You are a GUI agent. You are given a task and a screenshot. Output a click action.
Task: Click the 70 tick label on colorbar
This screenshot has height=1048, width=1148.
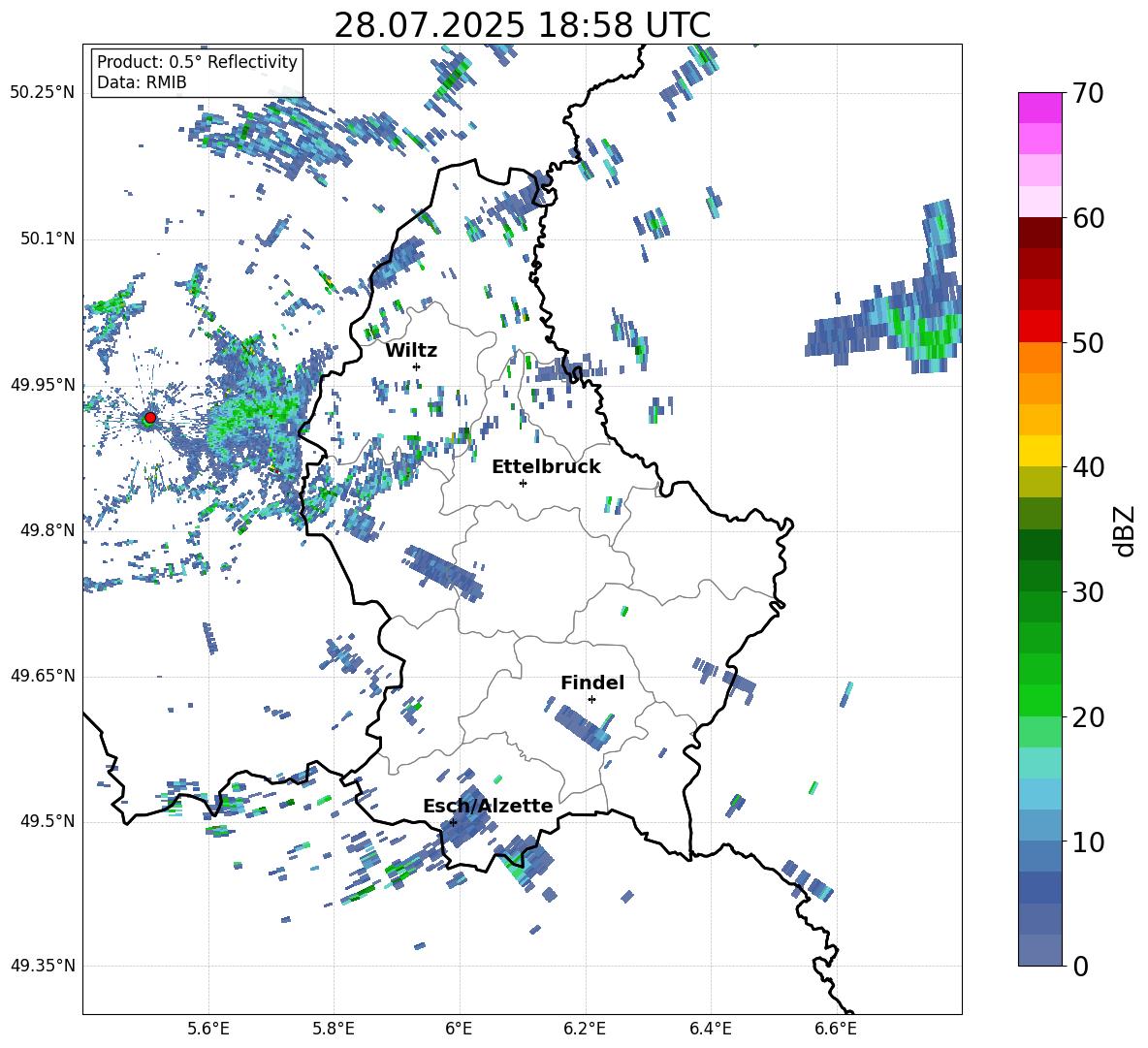click(1088, 94)
